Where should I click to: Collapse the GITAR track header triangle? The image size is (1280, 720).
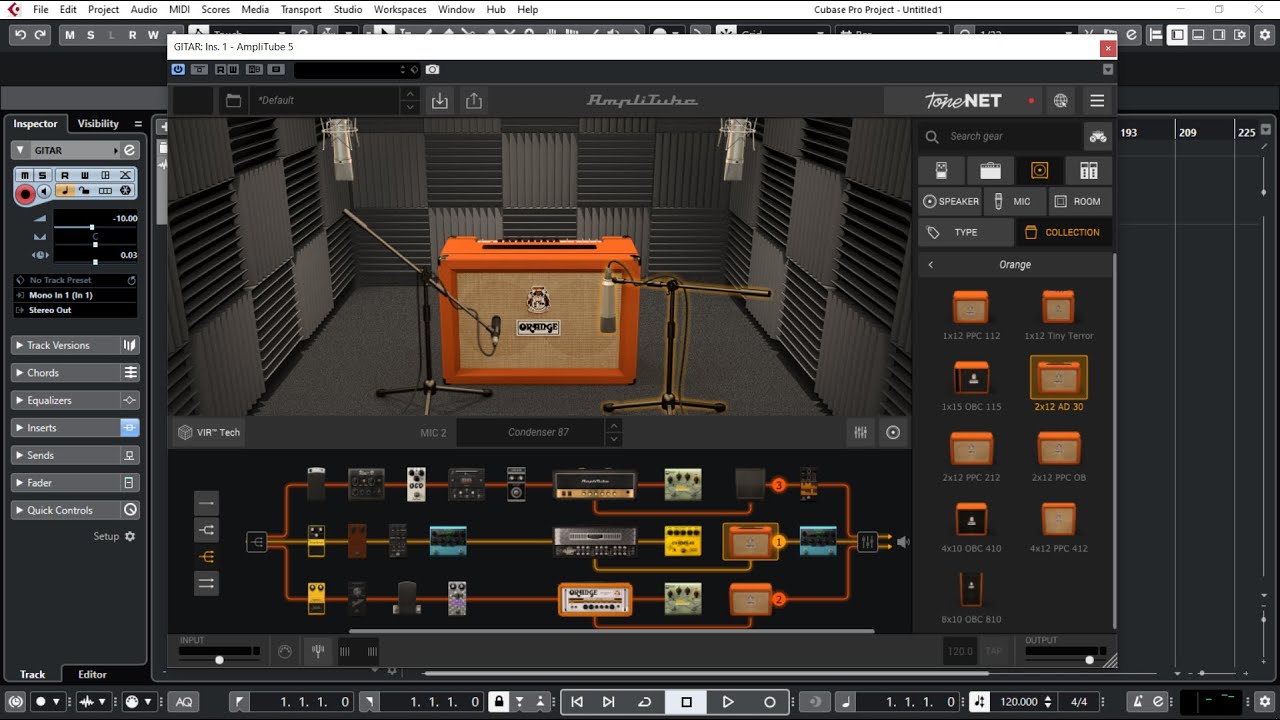20,150
